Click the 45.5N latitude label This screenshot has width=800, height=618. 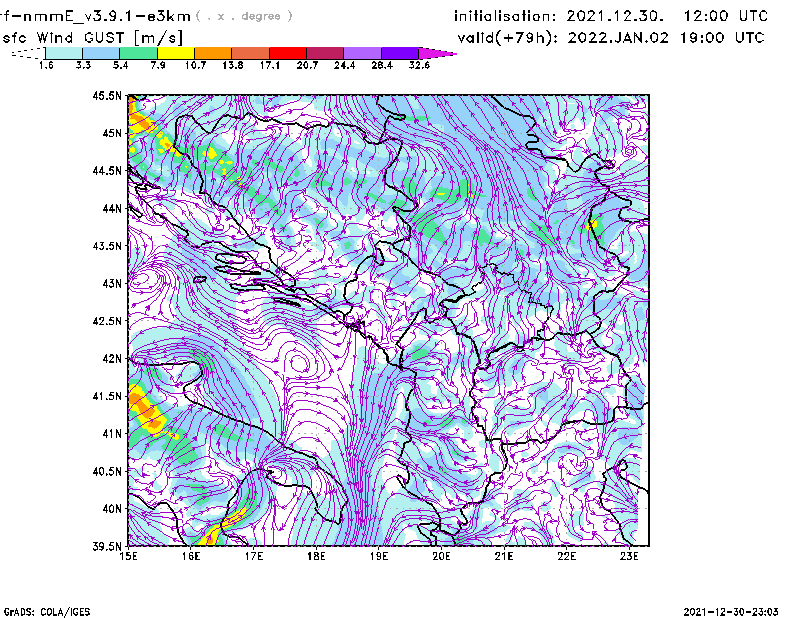pyautogui.click(x=107, y=95)
